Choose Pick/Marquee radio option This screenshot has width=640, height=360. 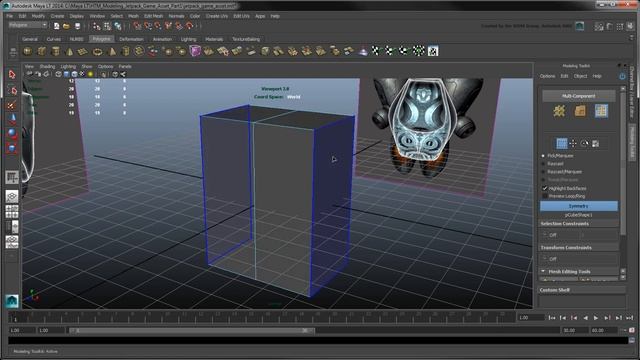(558, 156)
